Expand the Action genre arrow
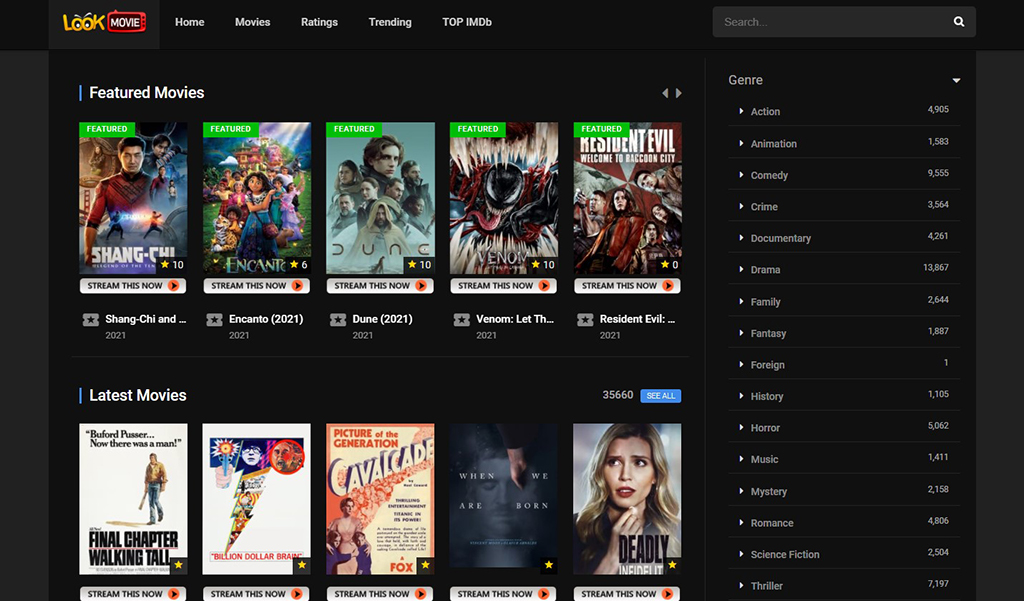This screenshot has width=1024, height=601. coord(741,111)
